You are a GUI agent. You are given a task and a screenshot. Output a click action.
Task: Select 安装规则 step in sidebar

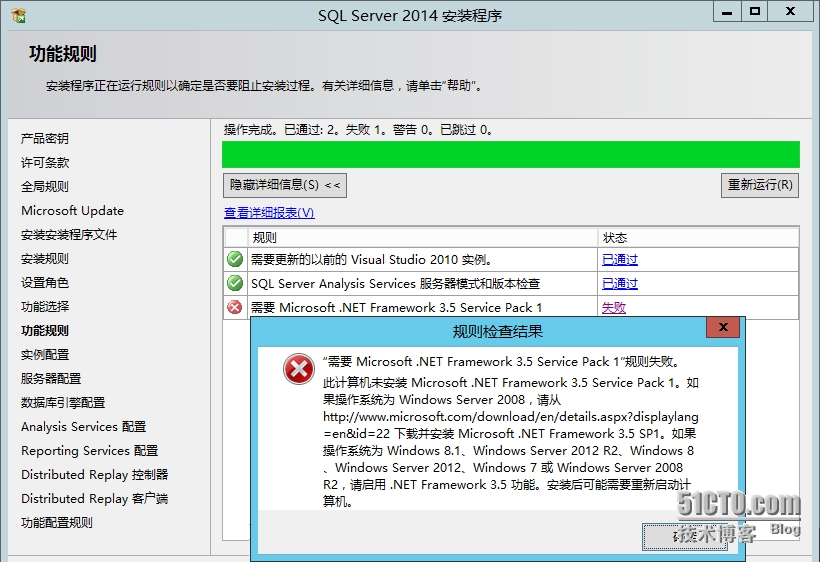[45, 259]
